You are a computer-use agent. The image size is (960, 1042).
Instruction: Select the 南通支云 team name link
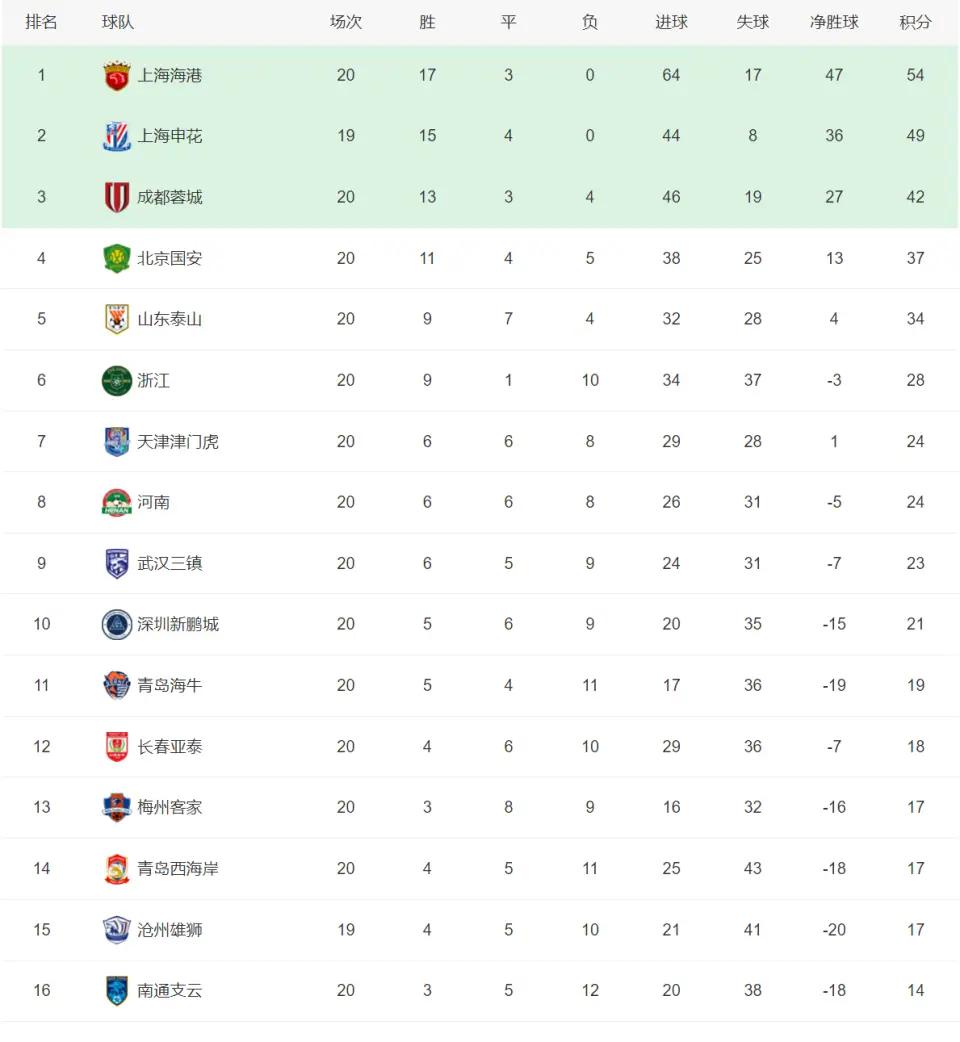[x=169, y=990]
